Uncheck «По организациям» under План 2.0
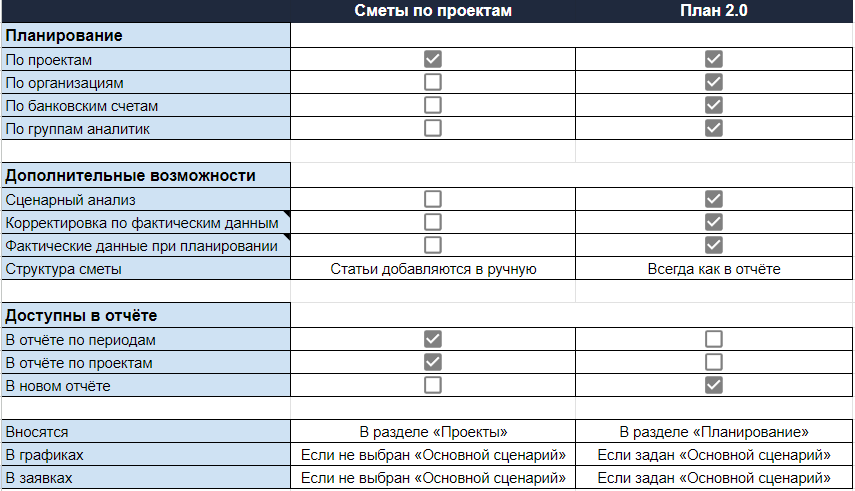The image size is (855, 491). pyautogui.click(x=714, y=82)
